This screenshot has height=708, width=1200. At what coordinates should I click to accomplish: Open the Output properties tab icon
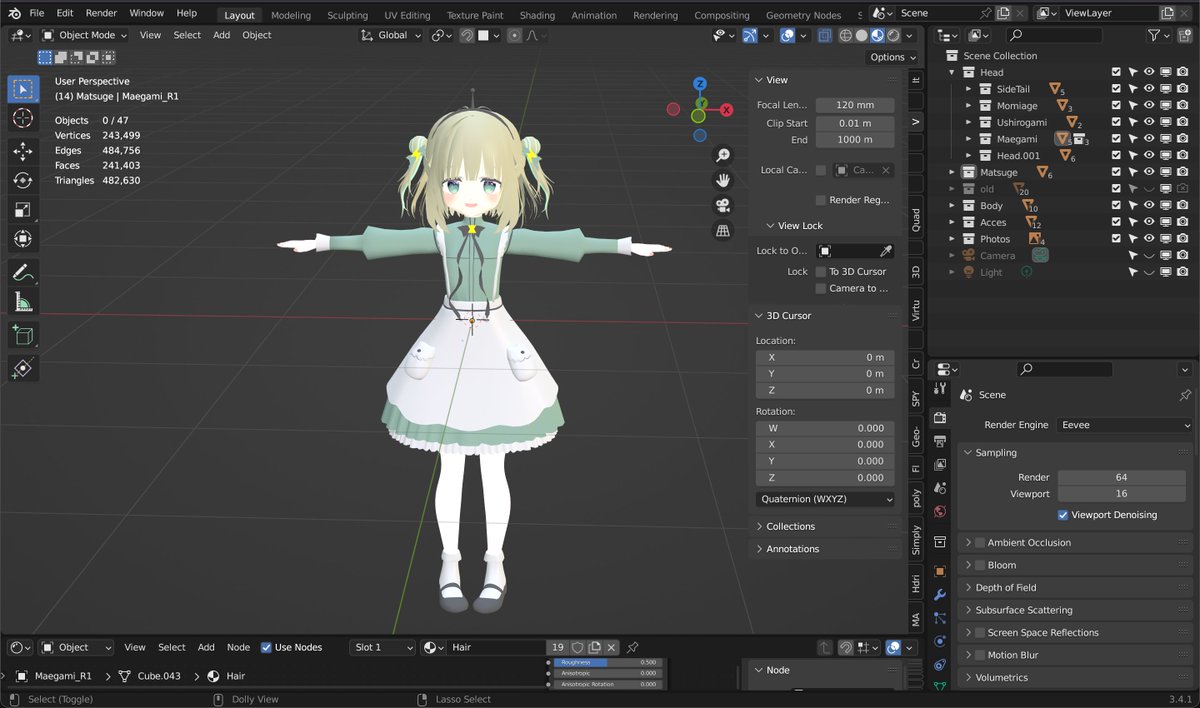click(939, 441)
